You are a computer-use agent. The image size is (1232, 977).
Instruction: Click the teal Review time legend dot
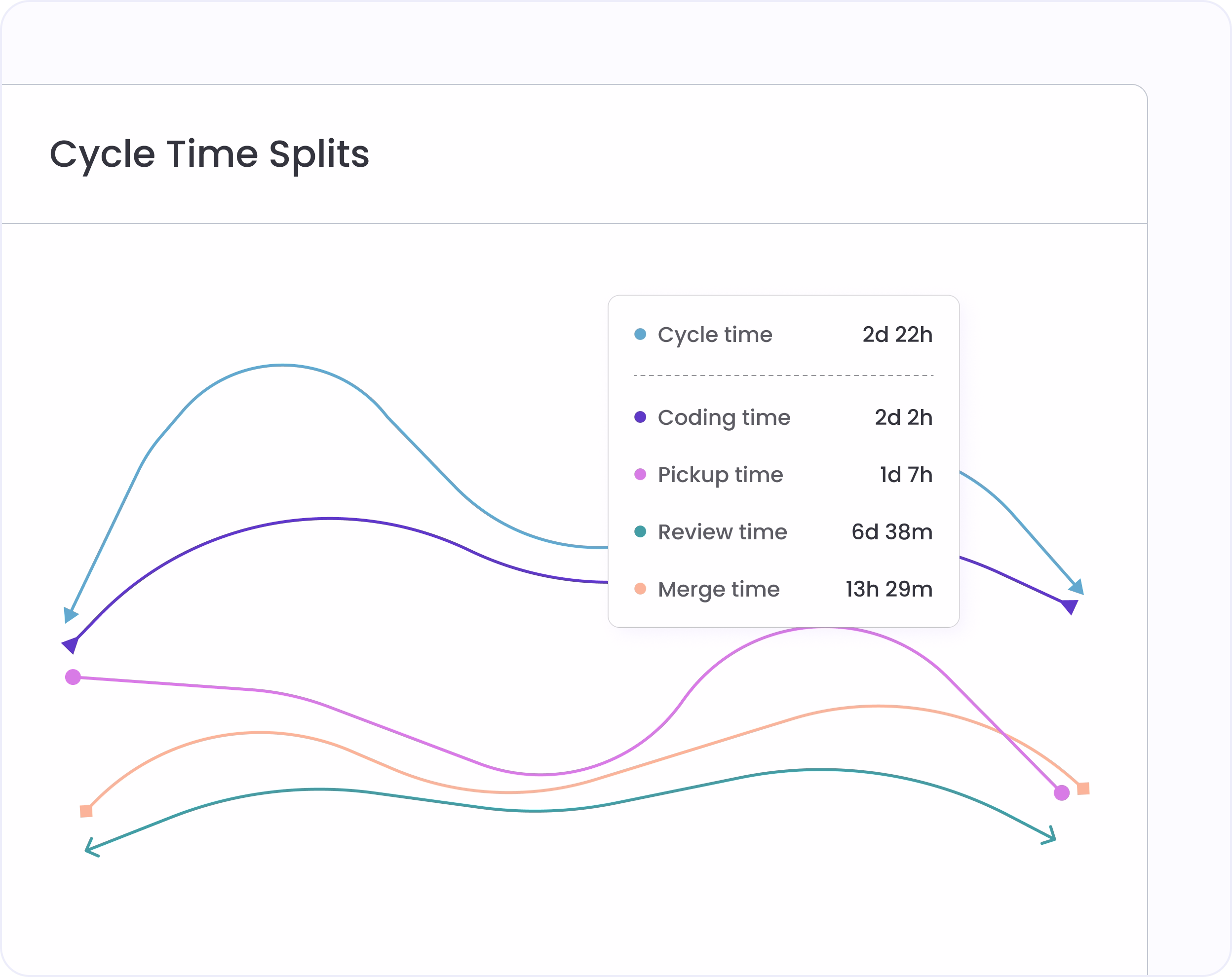[x=640, y=531]
